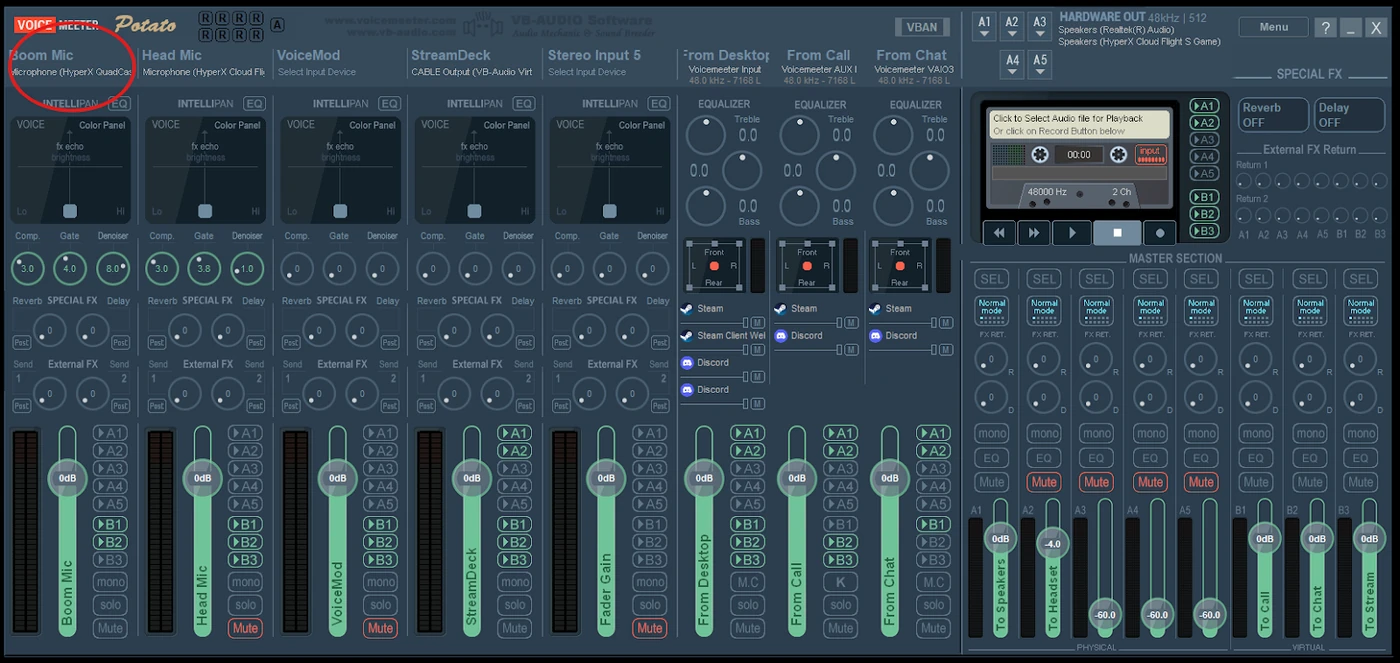The width and height of the screenshot is (1400, 663).
Task: Rewind the cassette recorder
Action: tap(999, 233)
